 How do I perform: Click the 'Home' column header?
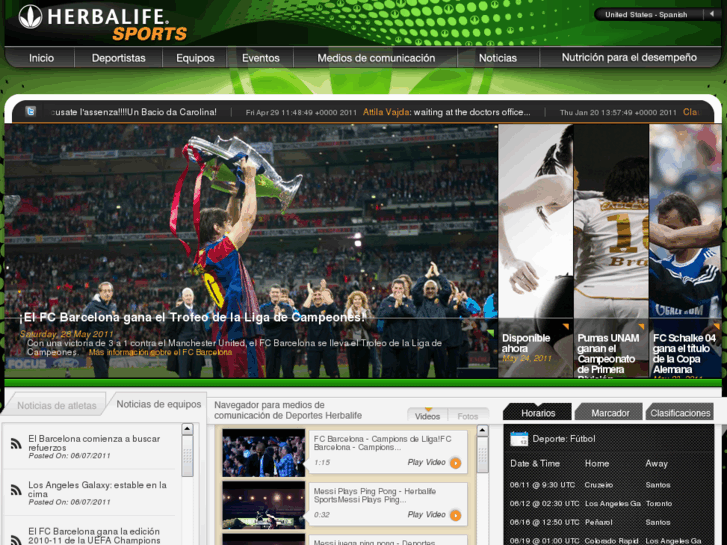tap(597, 463)
